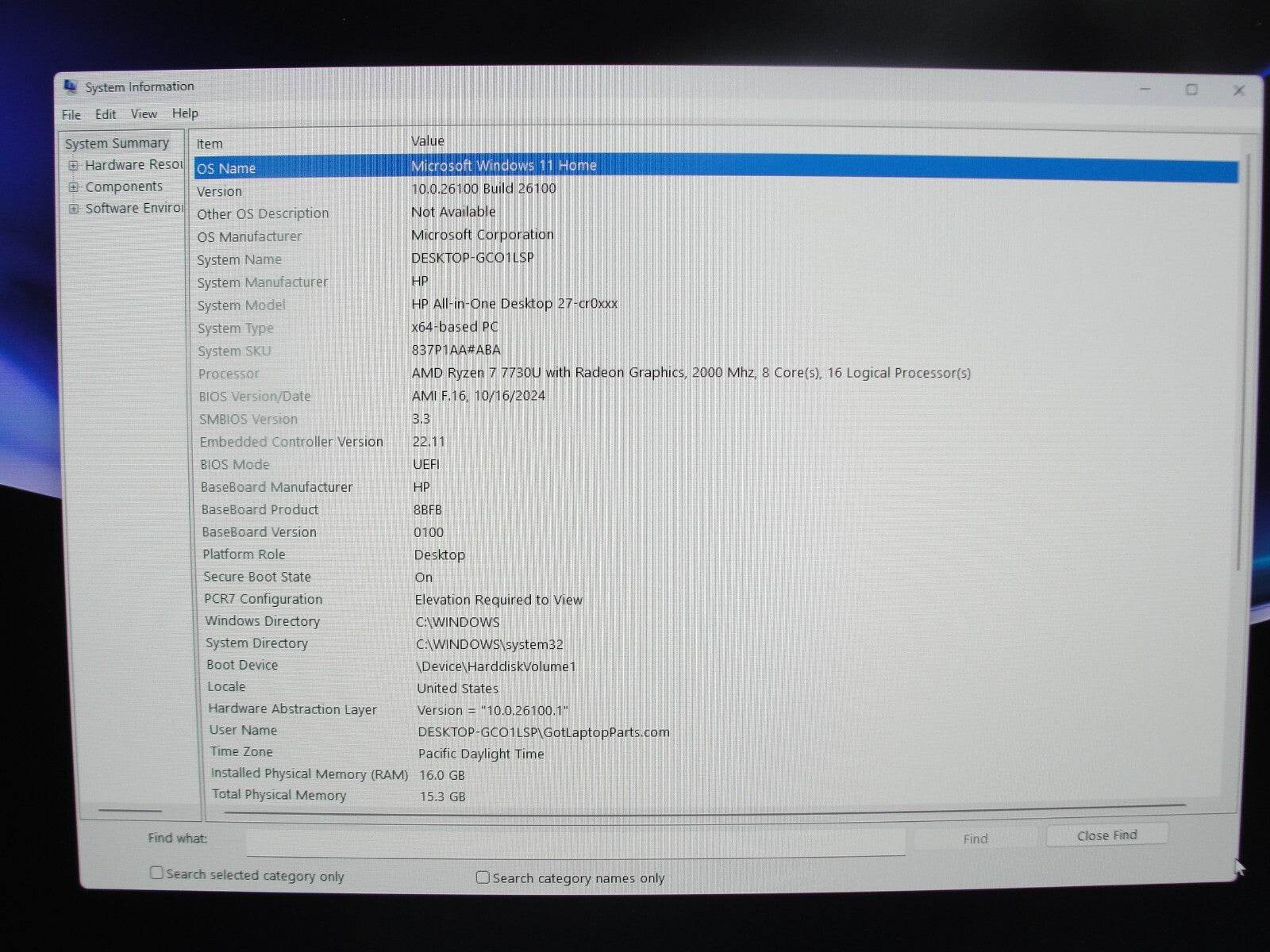The image size is (1270, 952).
Task: Expand the Hardware Resources tree node
Action: 74,166
